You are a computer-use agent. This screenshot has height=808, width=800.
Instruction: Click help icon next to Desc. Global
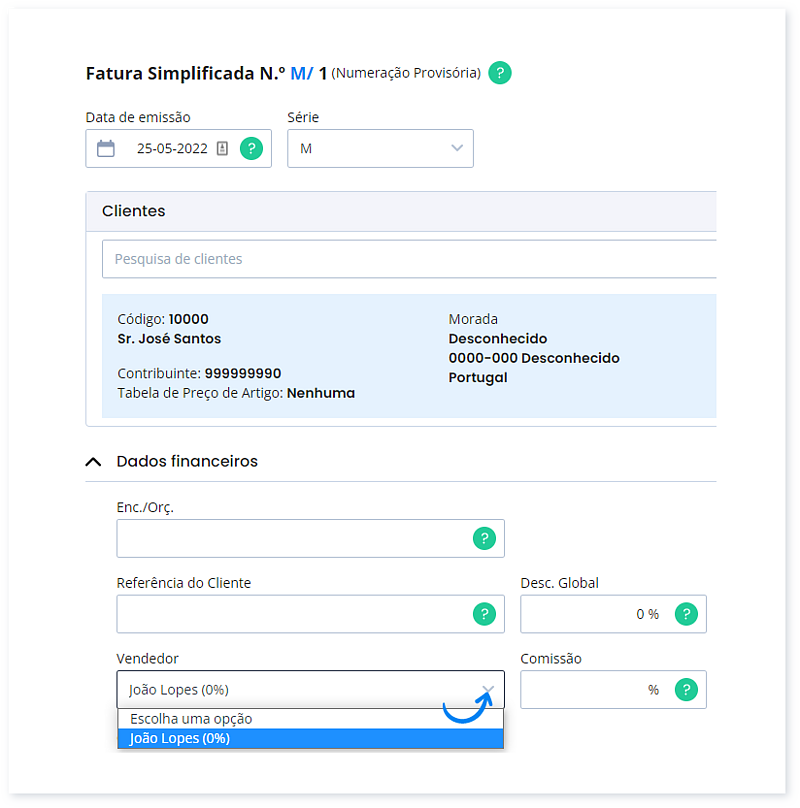(686, 614)
